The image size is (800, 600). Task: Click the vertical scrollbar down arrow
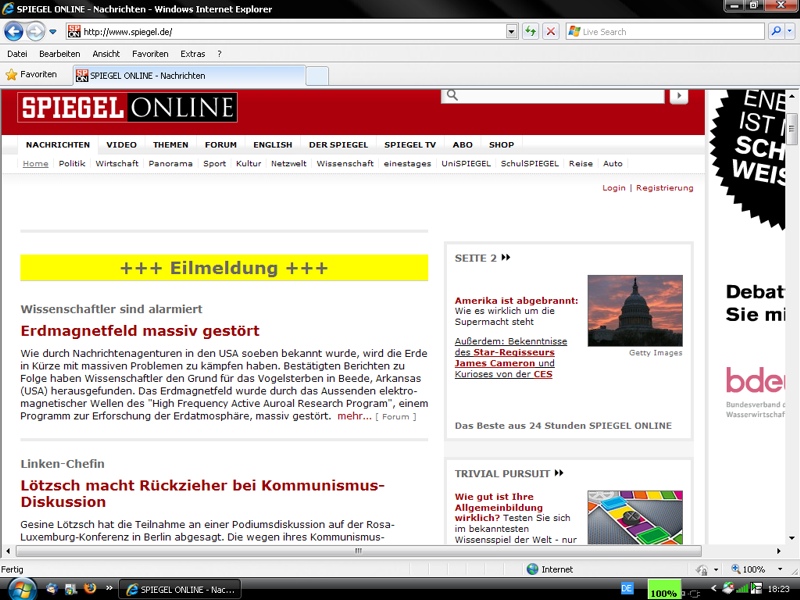tap(791, 538)
